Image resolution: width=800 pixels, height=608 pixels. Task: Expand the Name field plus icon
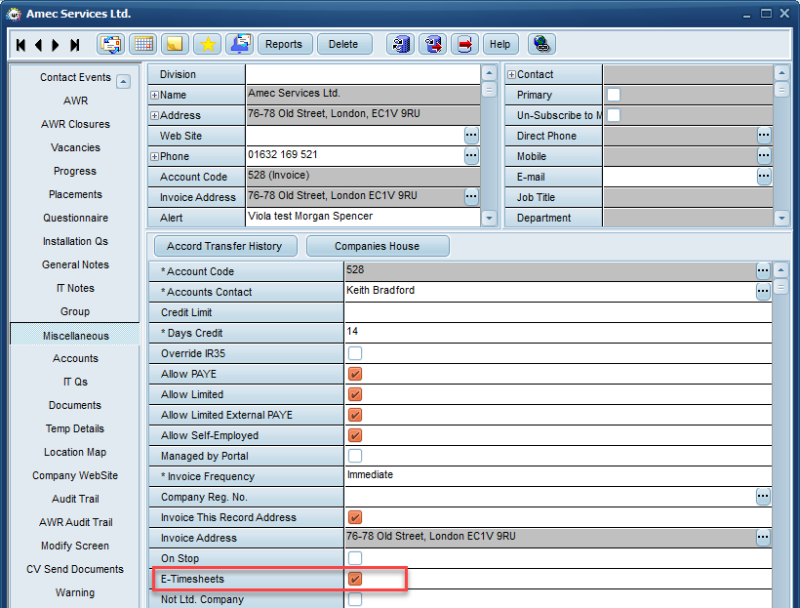pos(154,95)
